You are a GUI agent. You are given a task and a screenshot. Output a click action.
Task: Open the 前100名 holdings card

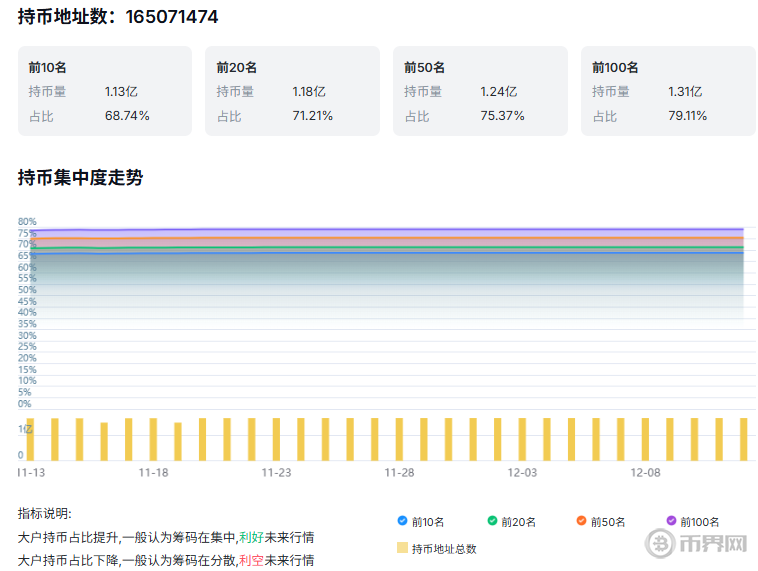click(x=668, y=91)
